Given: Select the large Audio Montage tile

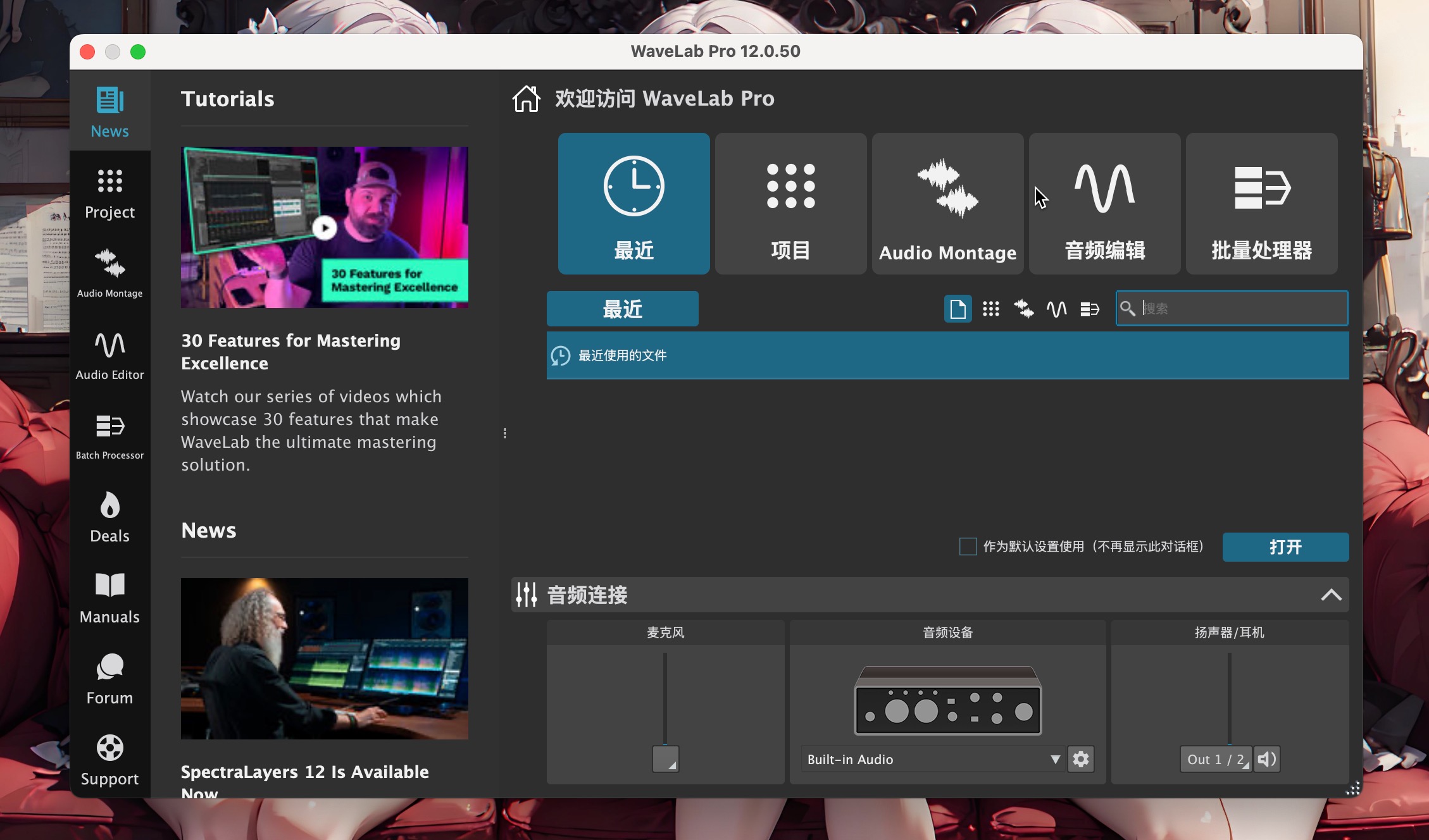Looking at the screenshot, I should [x=947, y=204].
